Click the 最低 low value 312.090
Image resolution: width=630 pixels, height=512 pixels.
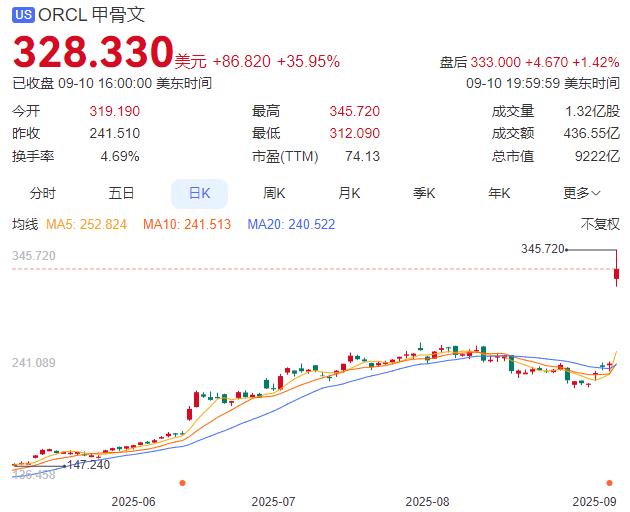(355, 133)
